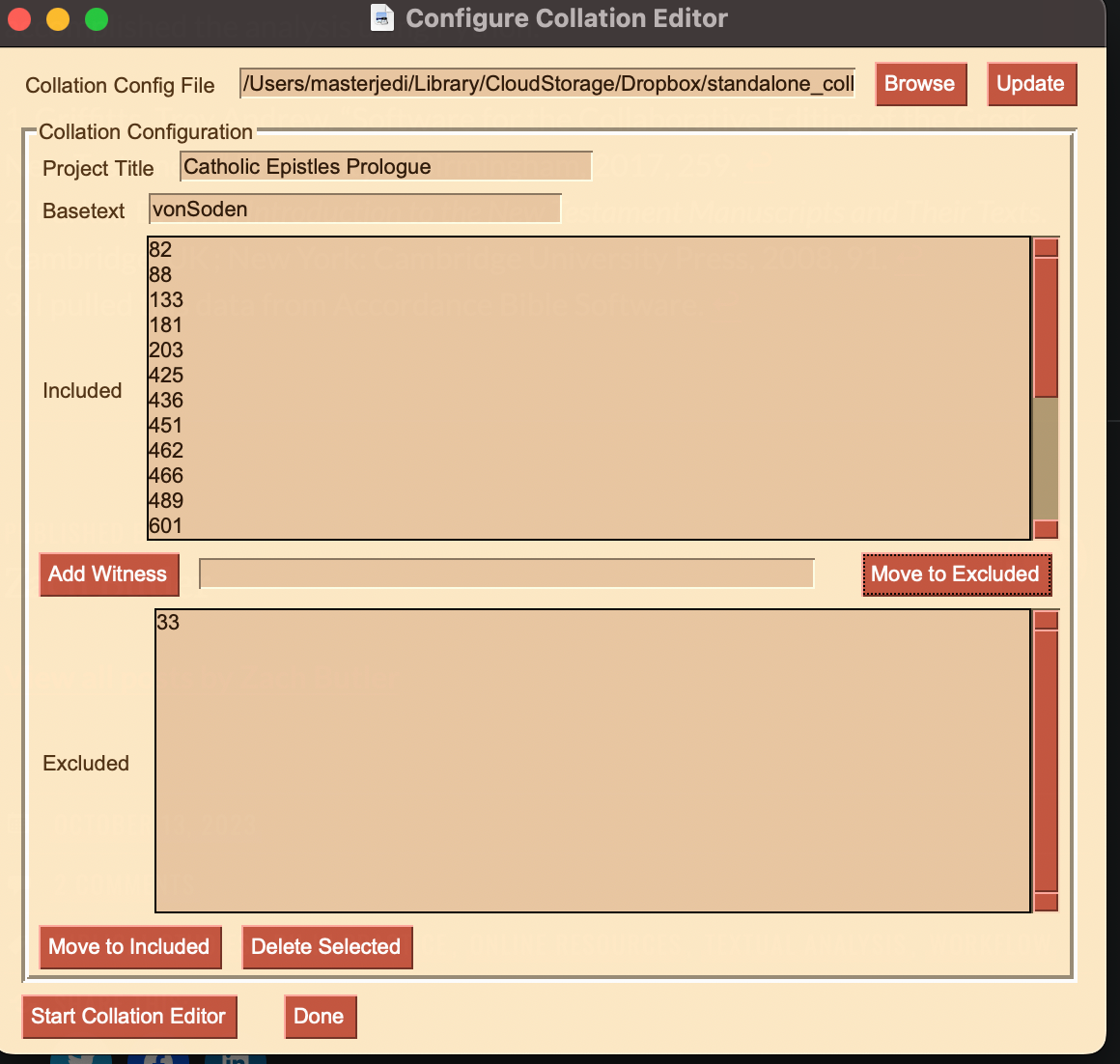The width and height of the screenshot is (1120, 1064).
Task: Choose witness 425 from Included list
Action: click(166, 376)
